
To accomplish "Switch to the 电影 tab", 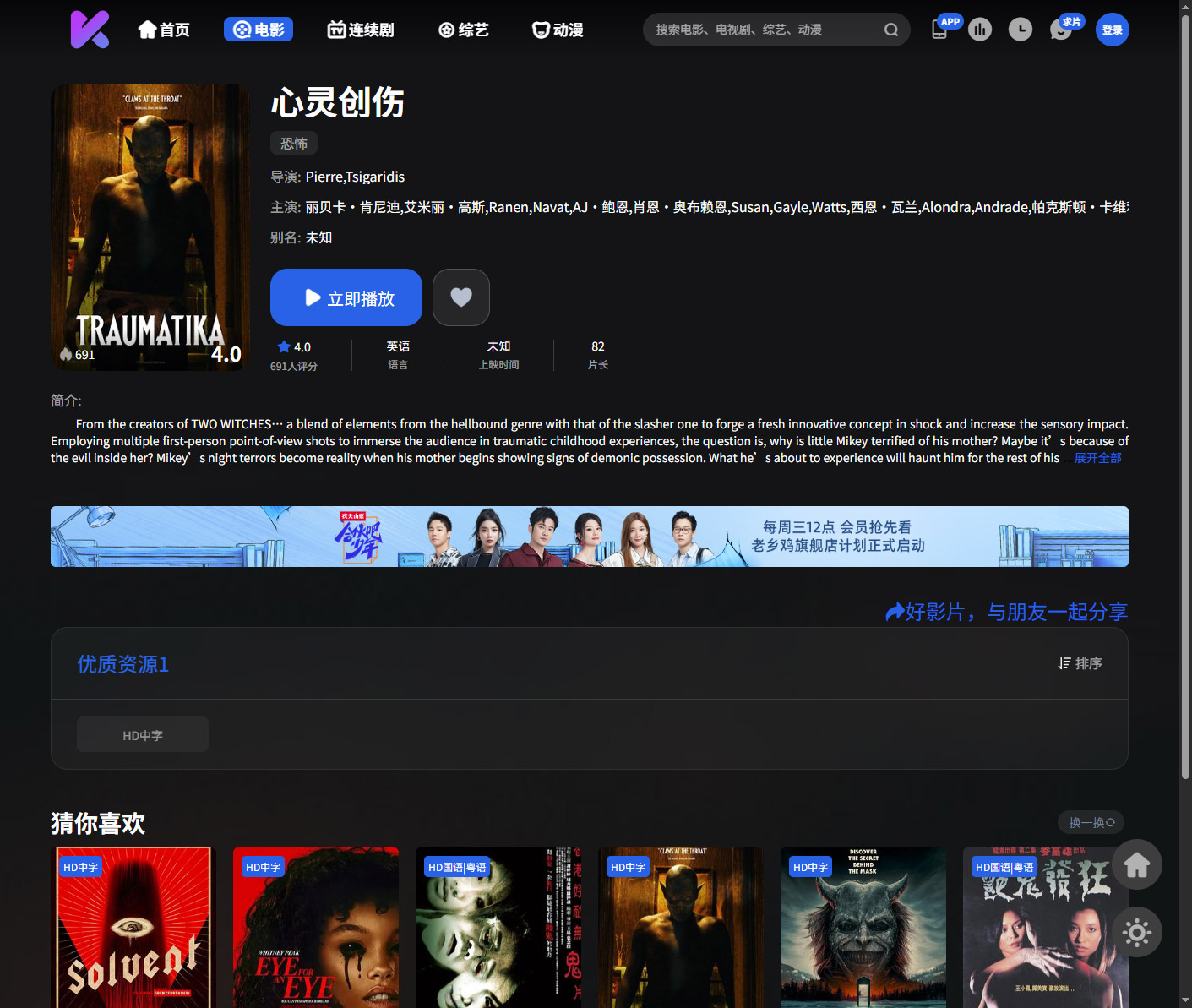I will 259,29.
